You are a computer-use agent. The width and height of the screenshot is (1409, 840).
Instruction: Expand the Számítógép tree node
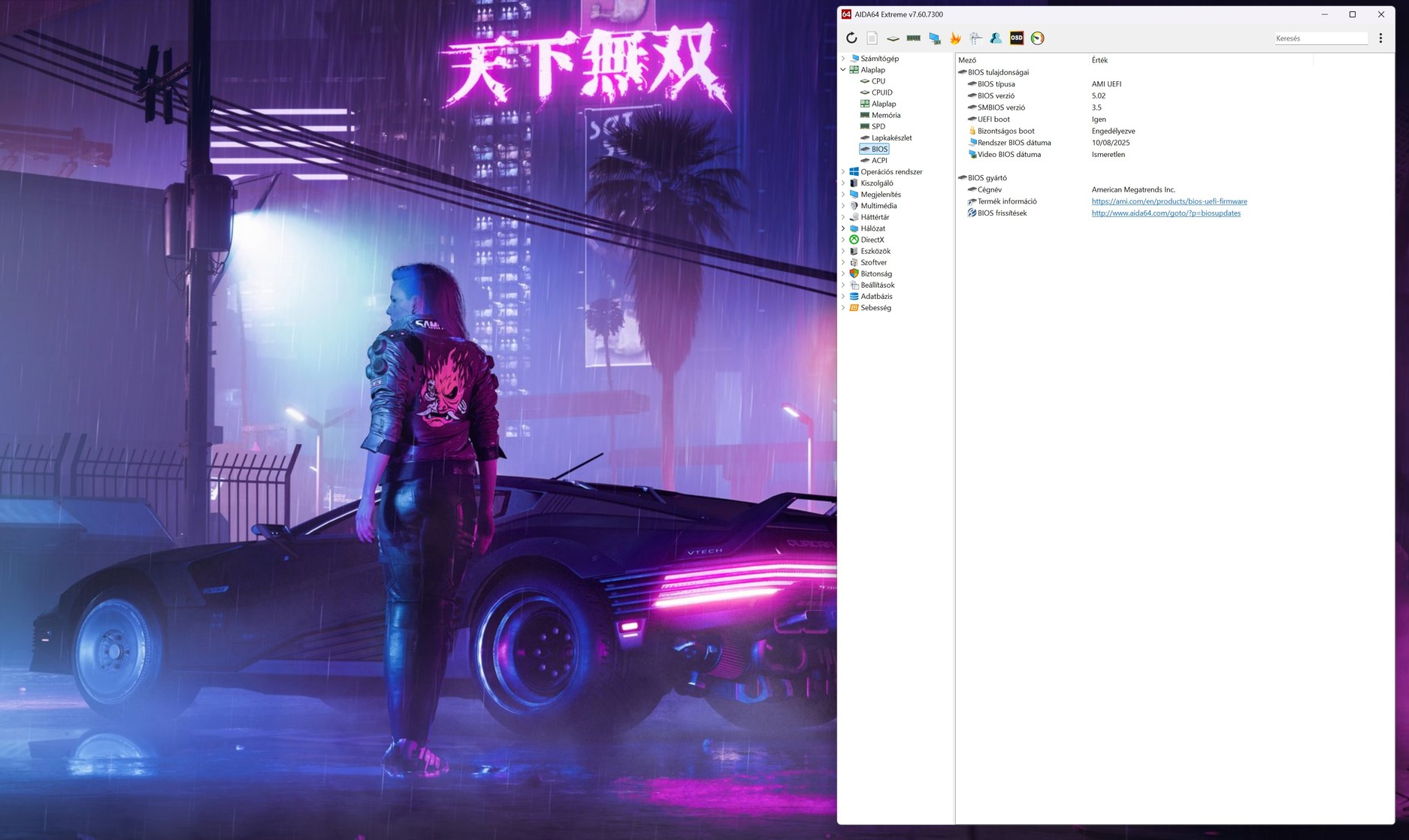[x=843, y=59]
